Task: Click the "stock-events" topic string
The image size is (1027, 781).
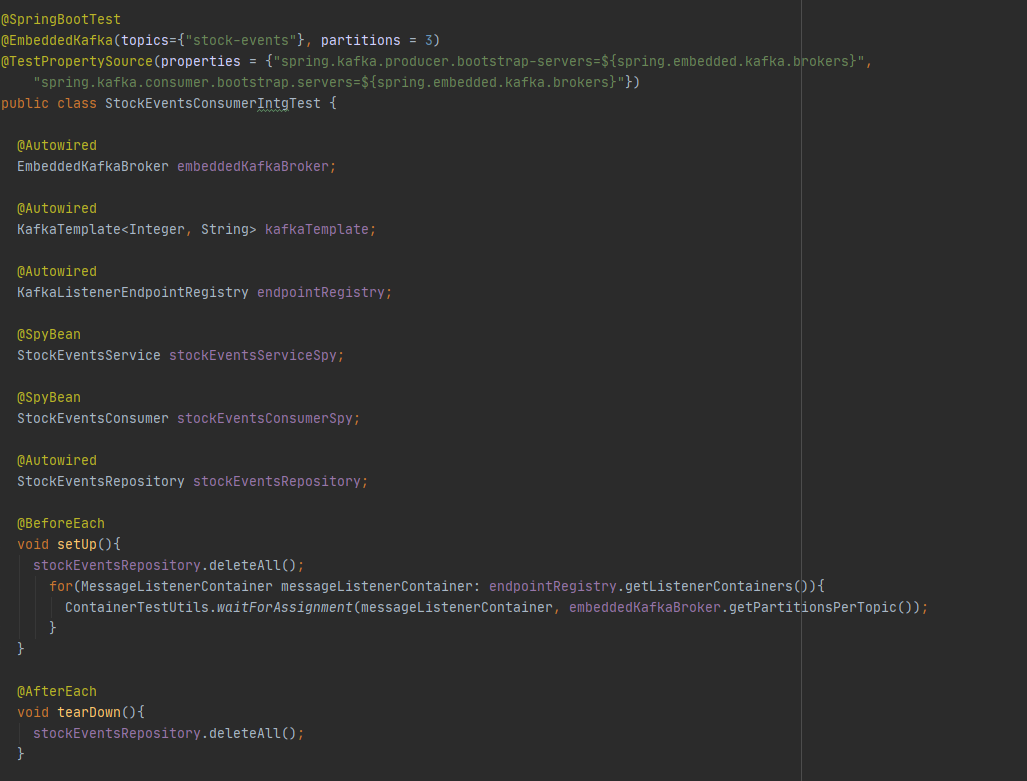Action: [x=240, y=41]
